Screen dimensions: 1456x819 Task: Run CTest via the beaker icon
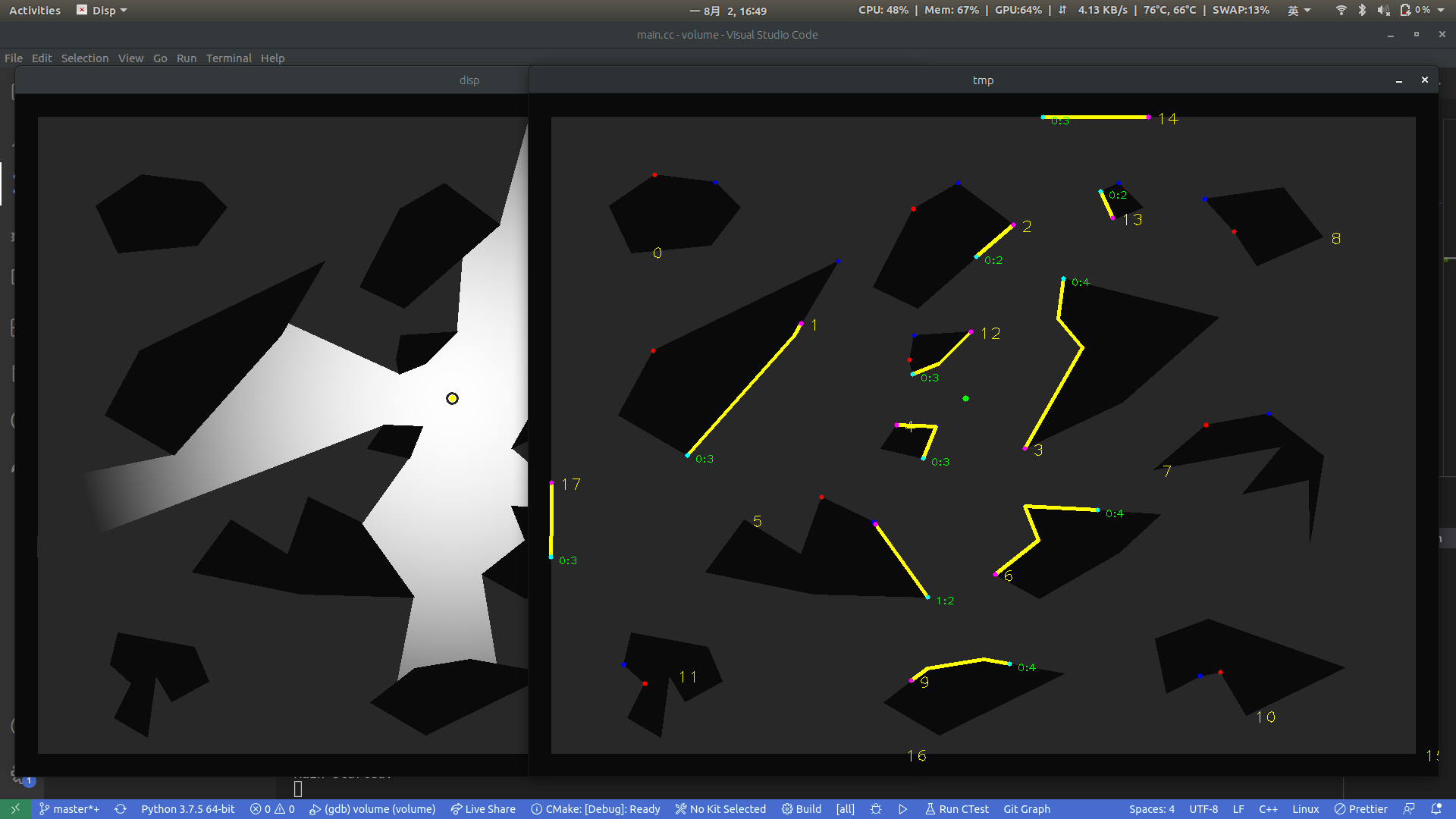point(956,809)
